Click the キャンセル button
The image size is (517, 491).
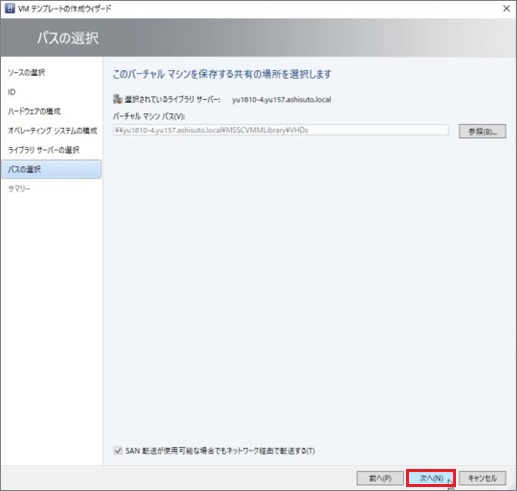482,478
